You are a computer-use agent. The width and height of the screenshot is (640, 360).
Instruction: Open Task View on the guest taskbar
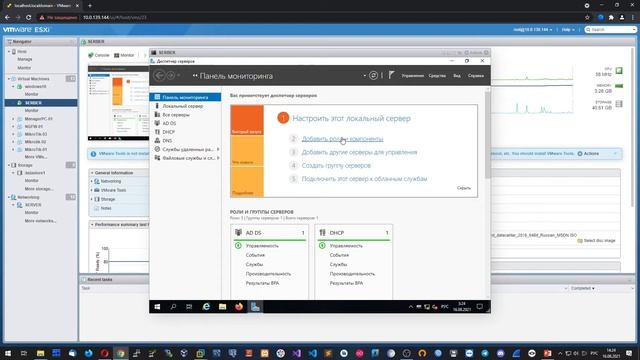point(189,307)
